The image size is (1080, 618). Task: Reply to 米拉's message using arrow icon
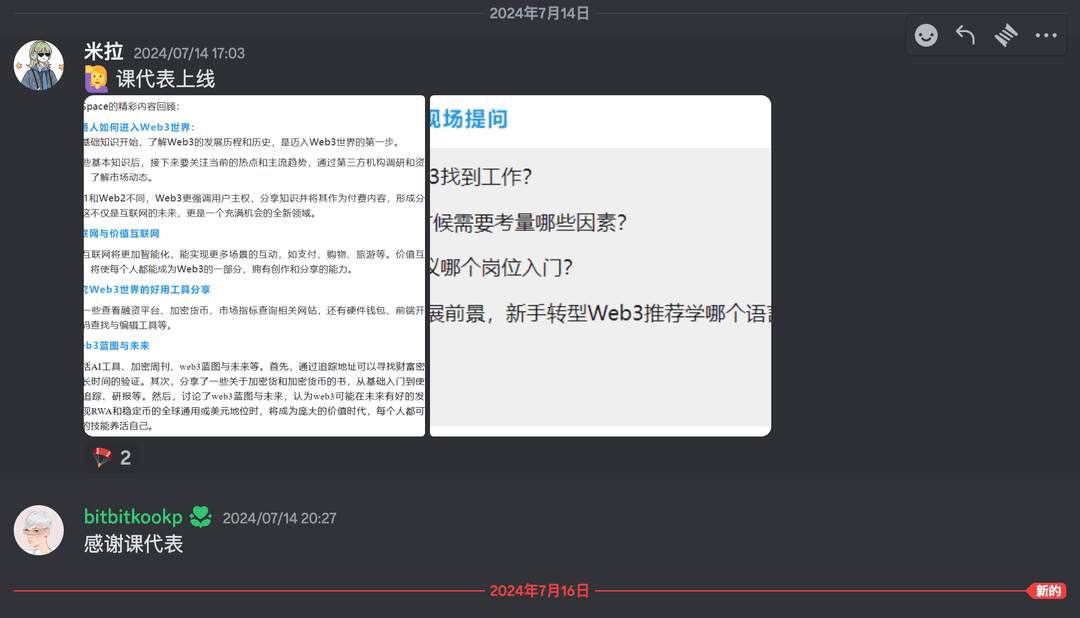pyautogui.click(x=965, y=36)
